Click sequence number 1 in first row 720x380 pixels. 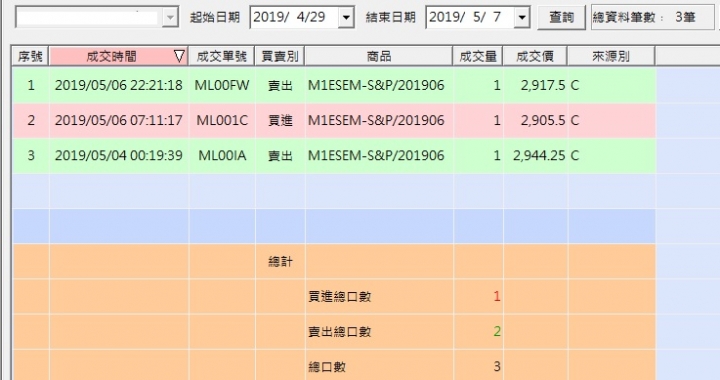tap(31, 85)
